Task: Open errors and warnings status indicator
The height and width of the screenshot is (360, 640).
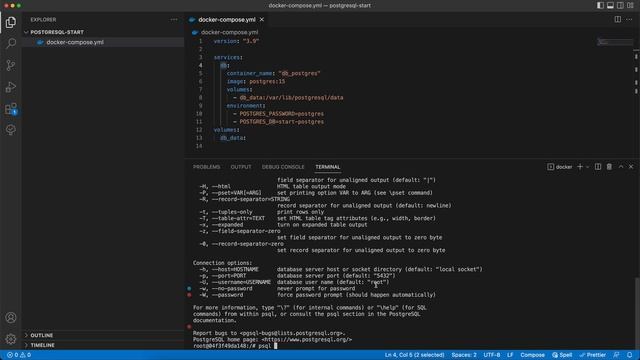Action: [19, 355]
